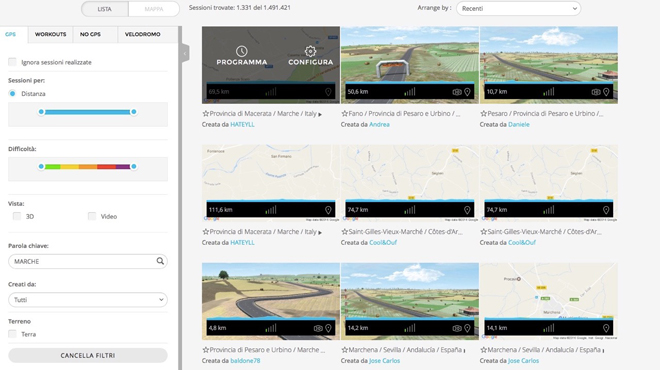Expand arrow after first Macerata / Marche / Italy title
This screenshot has height=370, width=660.
pyautogui.click(x=320, y=114)
